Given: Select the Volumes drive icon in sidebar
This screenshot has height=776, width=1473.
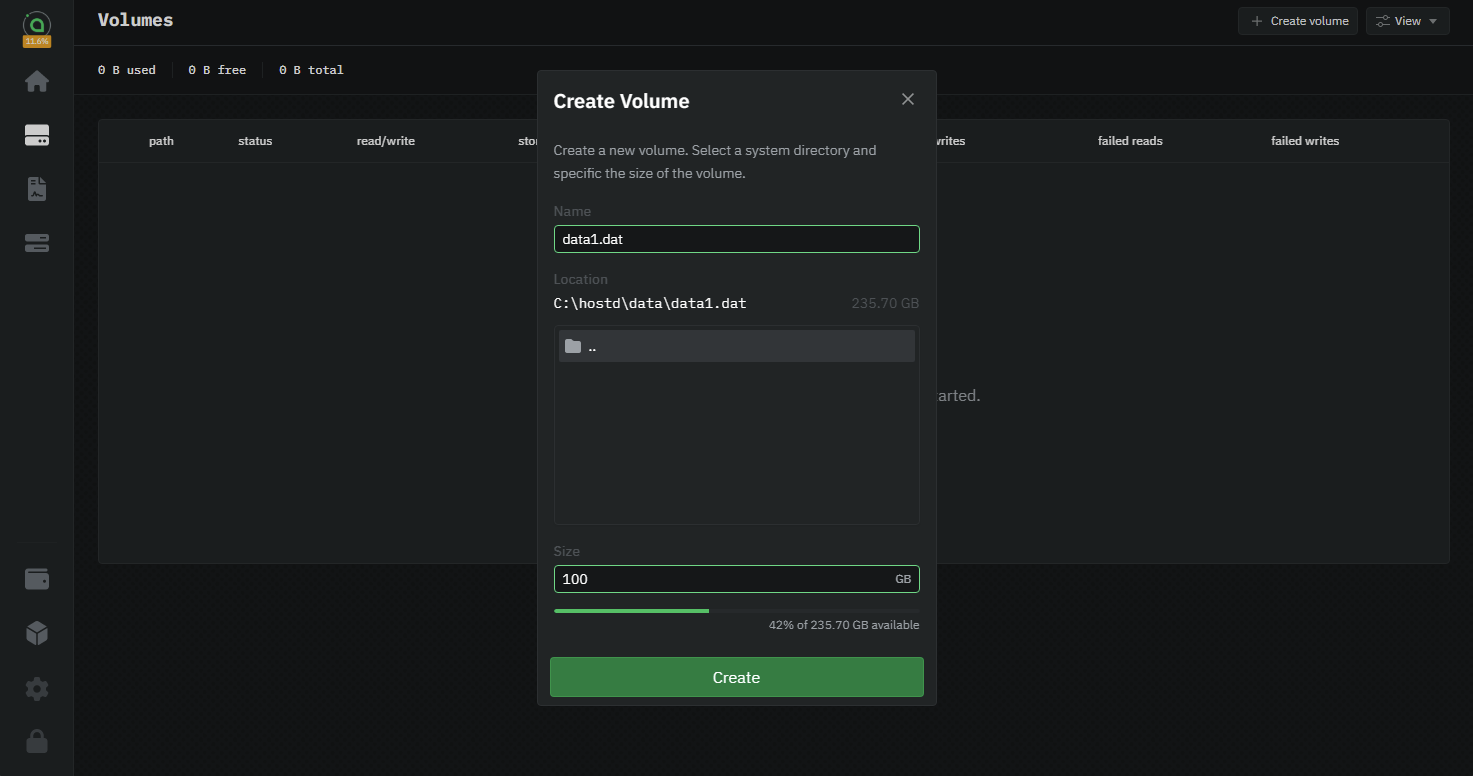Looking at the screenshot, I should tap(37, 136).
